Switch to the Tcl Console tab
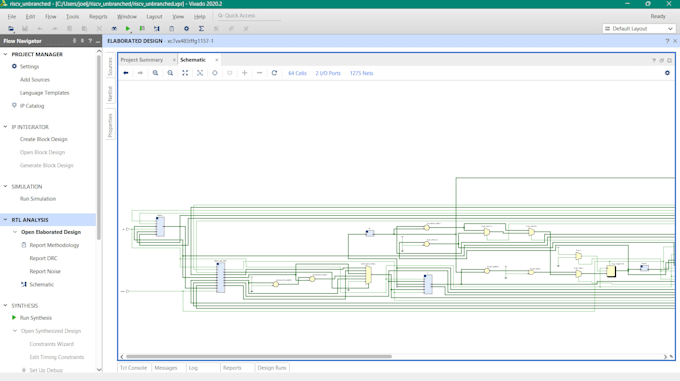The width and height of the screenshot is (680, 381). click(x=134, y=368)
